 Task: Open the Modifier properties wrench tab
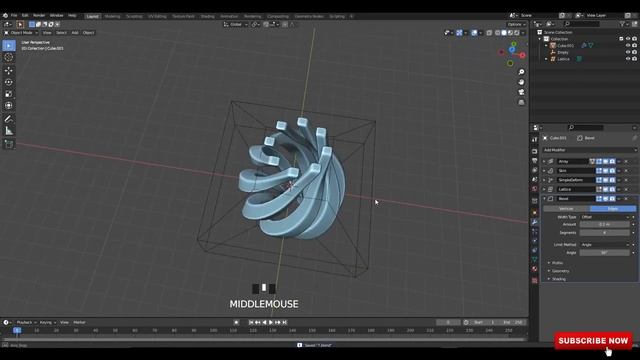[535, 222]
